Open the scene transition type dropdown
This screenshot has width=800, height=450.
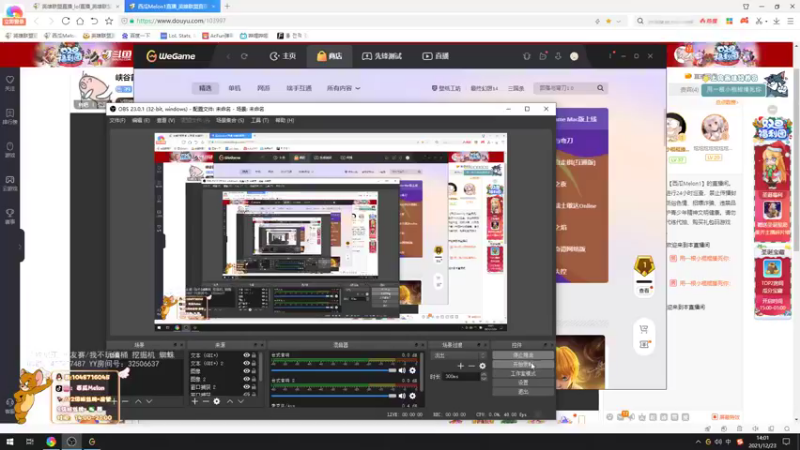[458, 355]
